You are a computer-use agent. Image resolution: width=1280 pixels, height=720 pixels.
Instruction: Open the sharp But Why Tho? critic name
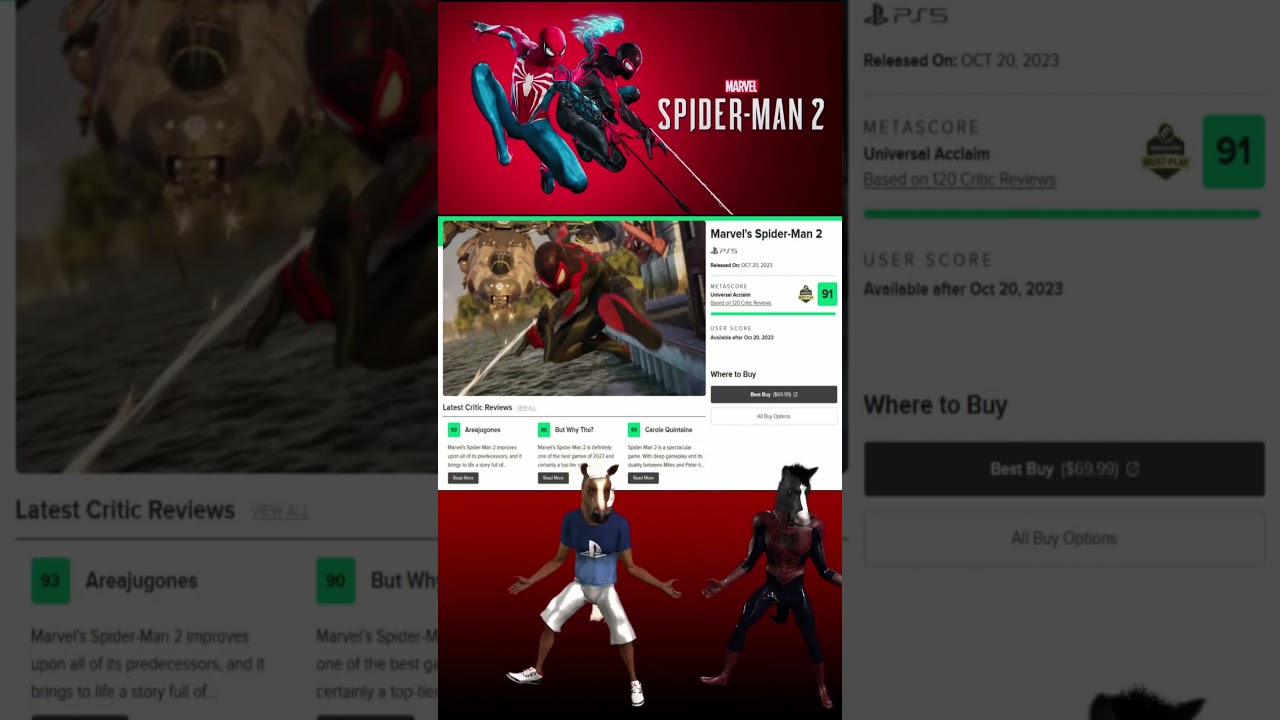[x=574, y=430]
